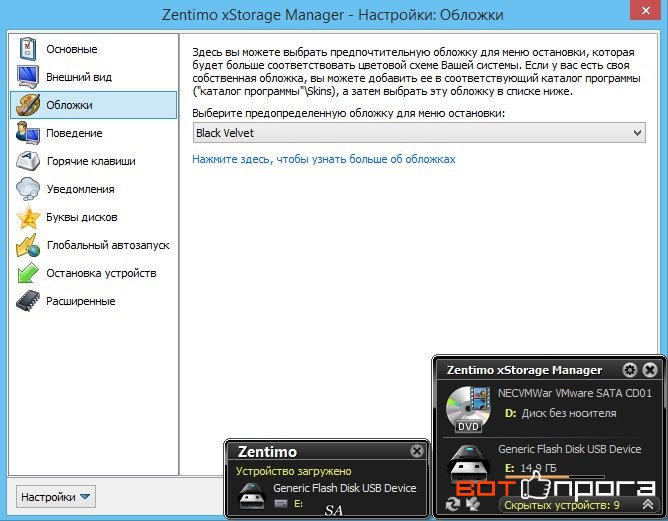Viewport: 668px width, 521px height.
Task: Select the Горячие клавиши settings section
Action: (93, 161)
